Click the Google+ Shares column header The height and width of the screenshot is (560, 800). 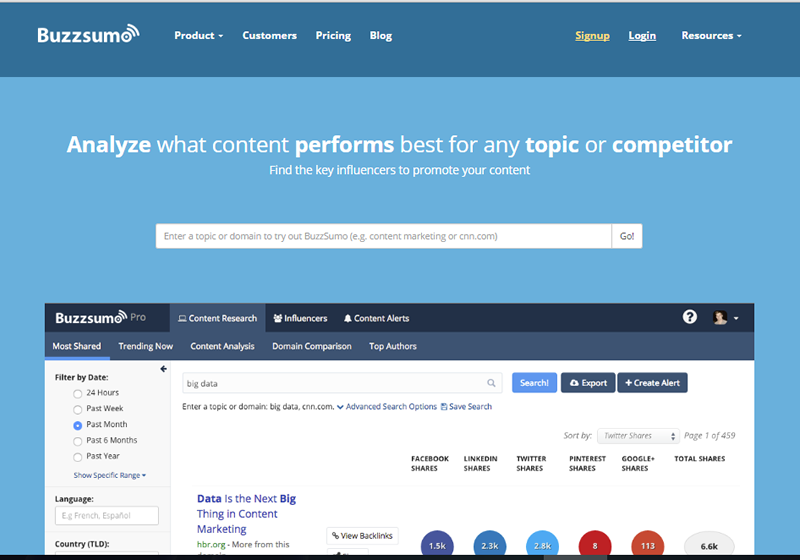click(x=638, y=463)
